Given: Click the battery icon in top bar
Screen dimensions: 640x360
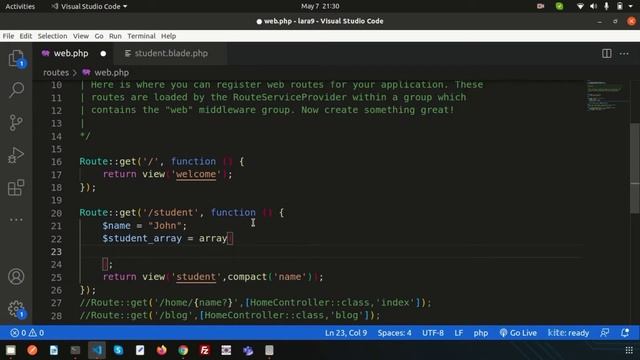Looking at the screenshot, I should click(x=620, y=6).
